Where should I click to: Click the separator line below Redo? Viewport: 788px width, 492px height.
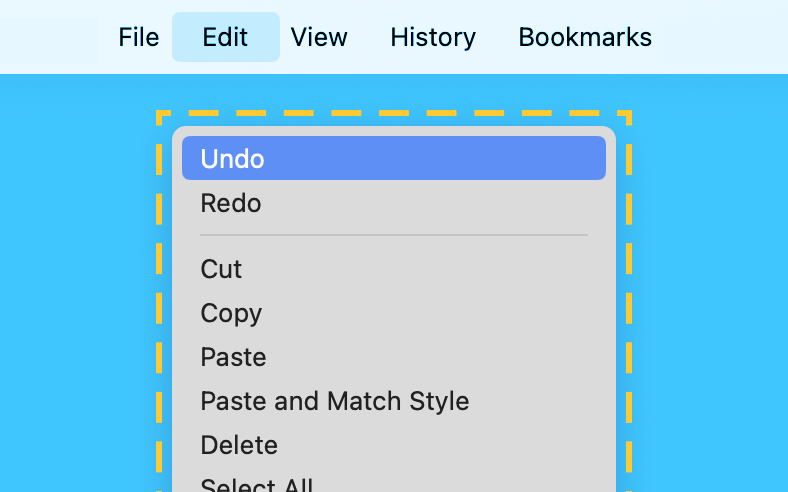coord(393,235)
